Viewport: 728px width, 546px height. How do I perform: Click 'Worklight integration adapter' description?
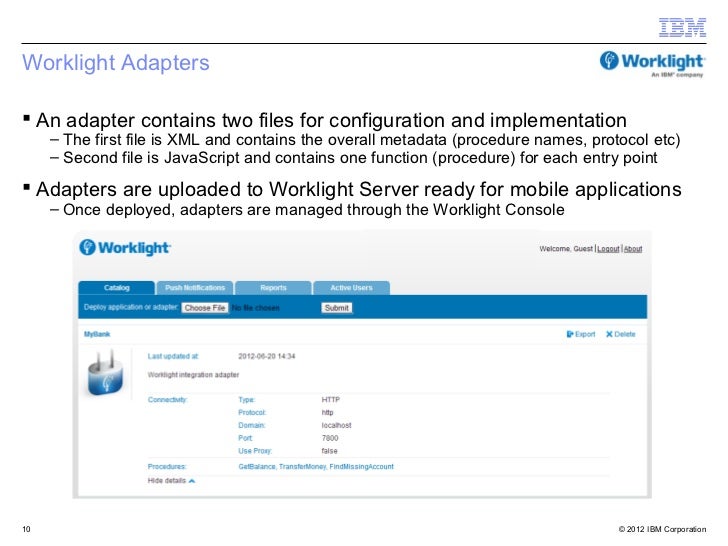(x=193, y=375)
